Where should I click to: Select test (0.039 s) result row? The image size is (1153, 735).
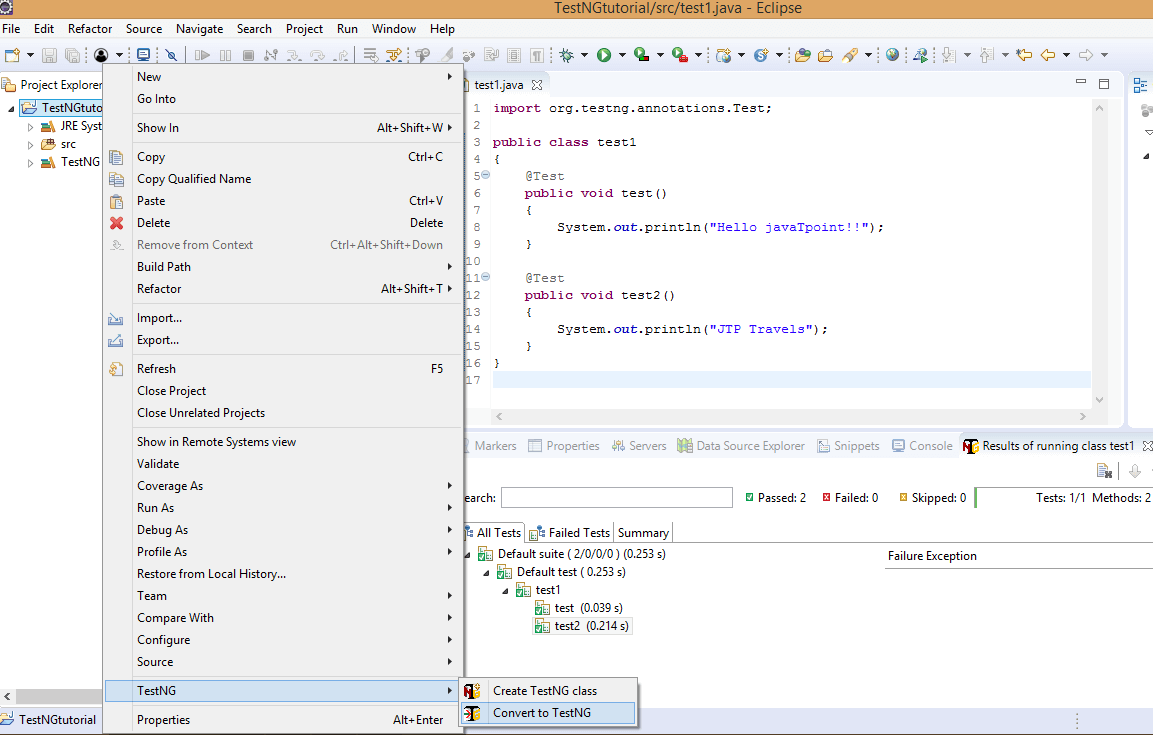[x=579, y=608]
